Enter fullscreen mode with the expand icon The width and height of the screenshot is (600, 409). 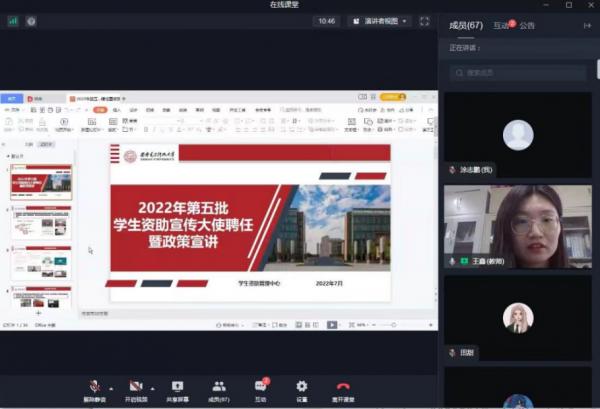click(x=424, y=21)
